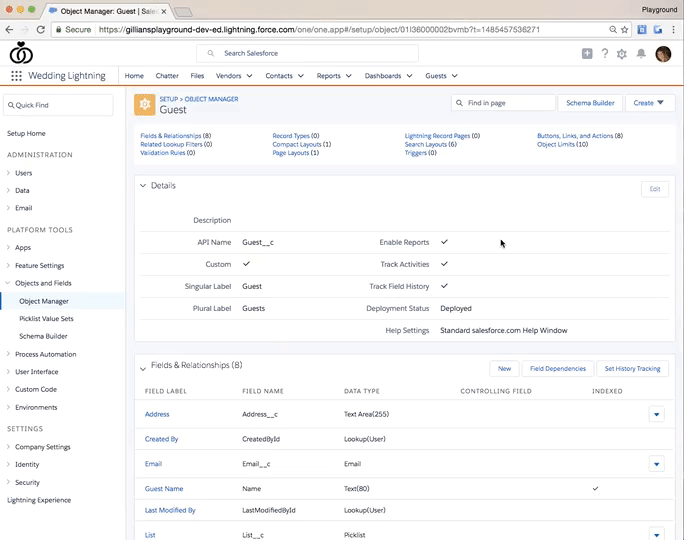
Task: Jump to Lightning Record Pages link
Action: pos(442,136)
